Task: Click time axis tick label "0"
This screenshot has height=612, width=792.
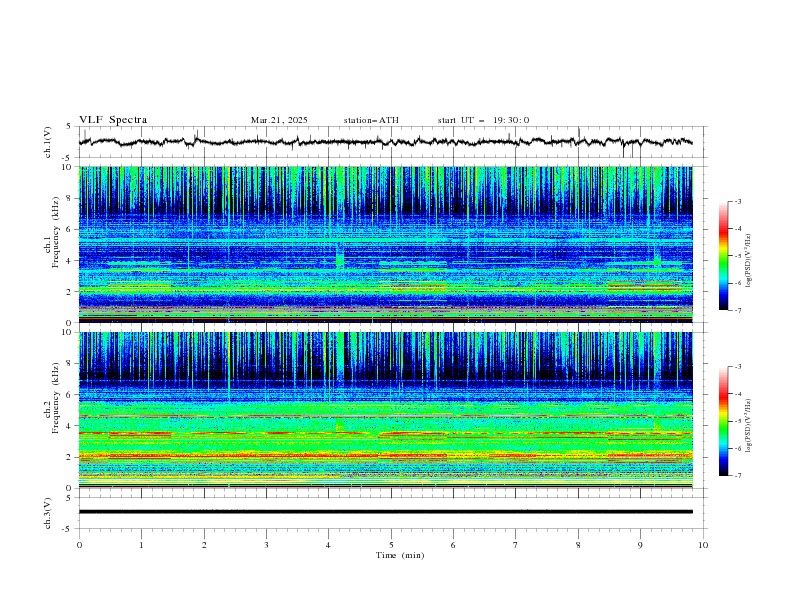Action: point(79,545)
